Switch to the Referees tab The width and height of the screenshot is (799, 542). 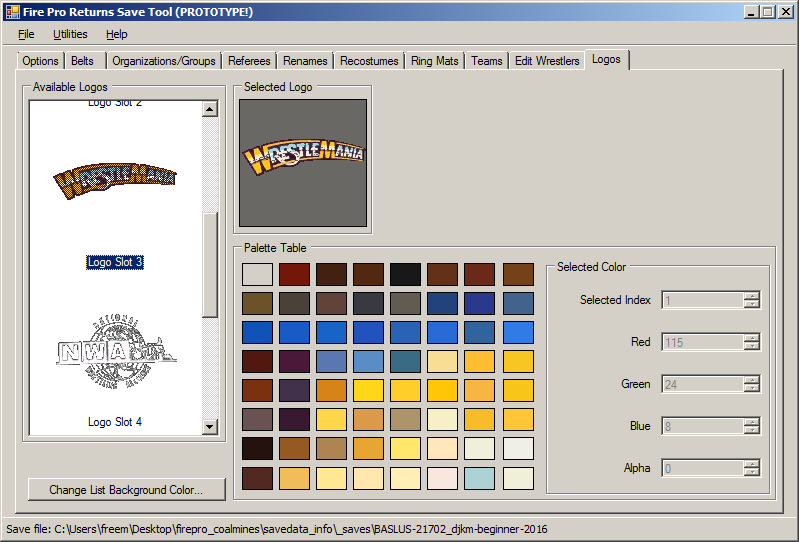coord(249,61)
